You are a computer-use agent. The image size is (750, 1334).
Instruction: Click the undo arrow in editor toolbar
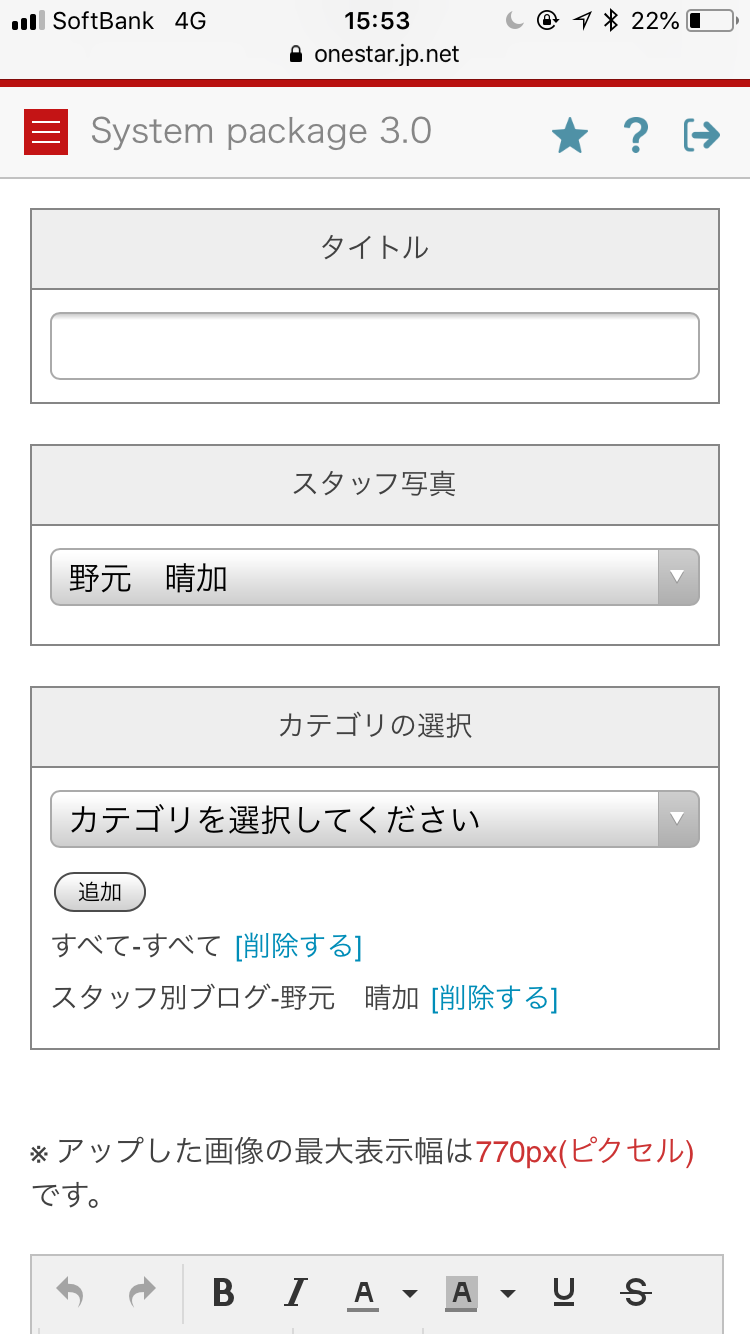[70, 1293]
